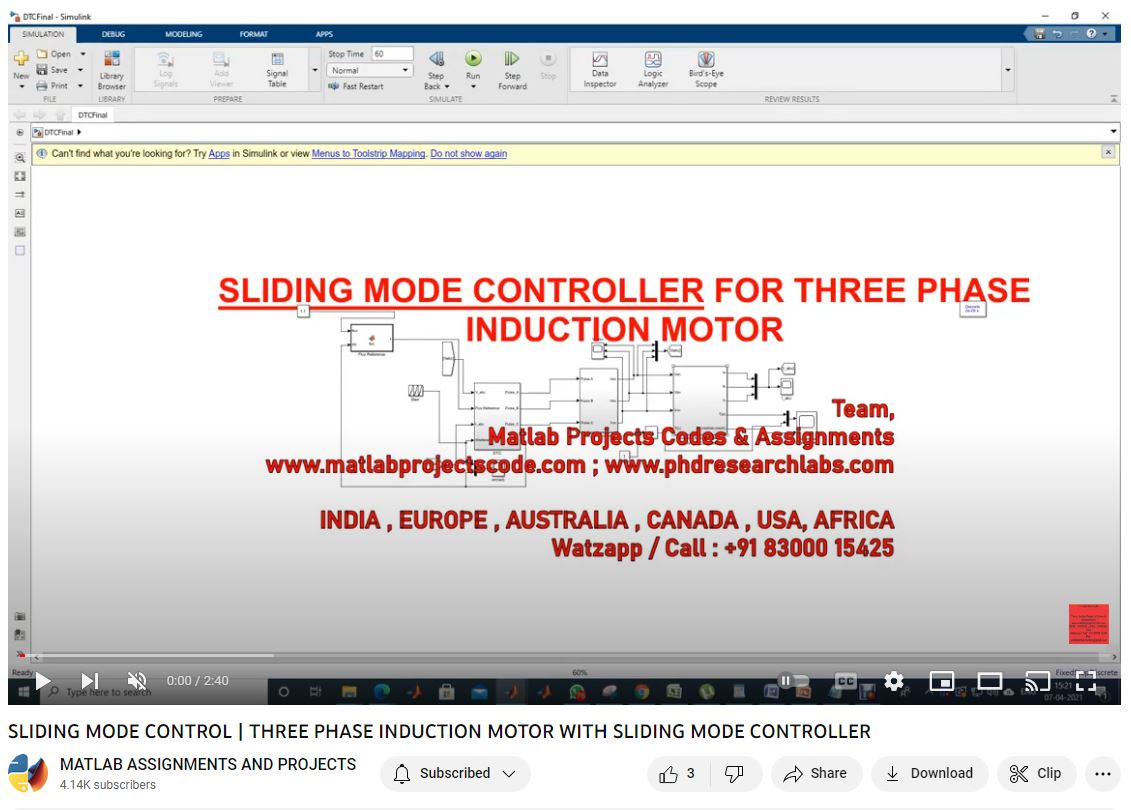
Task: Switch to the MODELING tab
Action: [183, 34]
